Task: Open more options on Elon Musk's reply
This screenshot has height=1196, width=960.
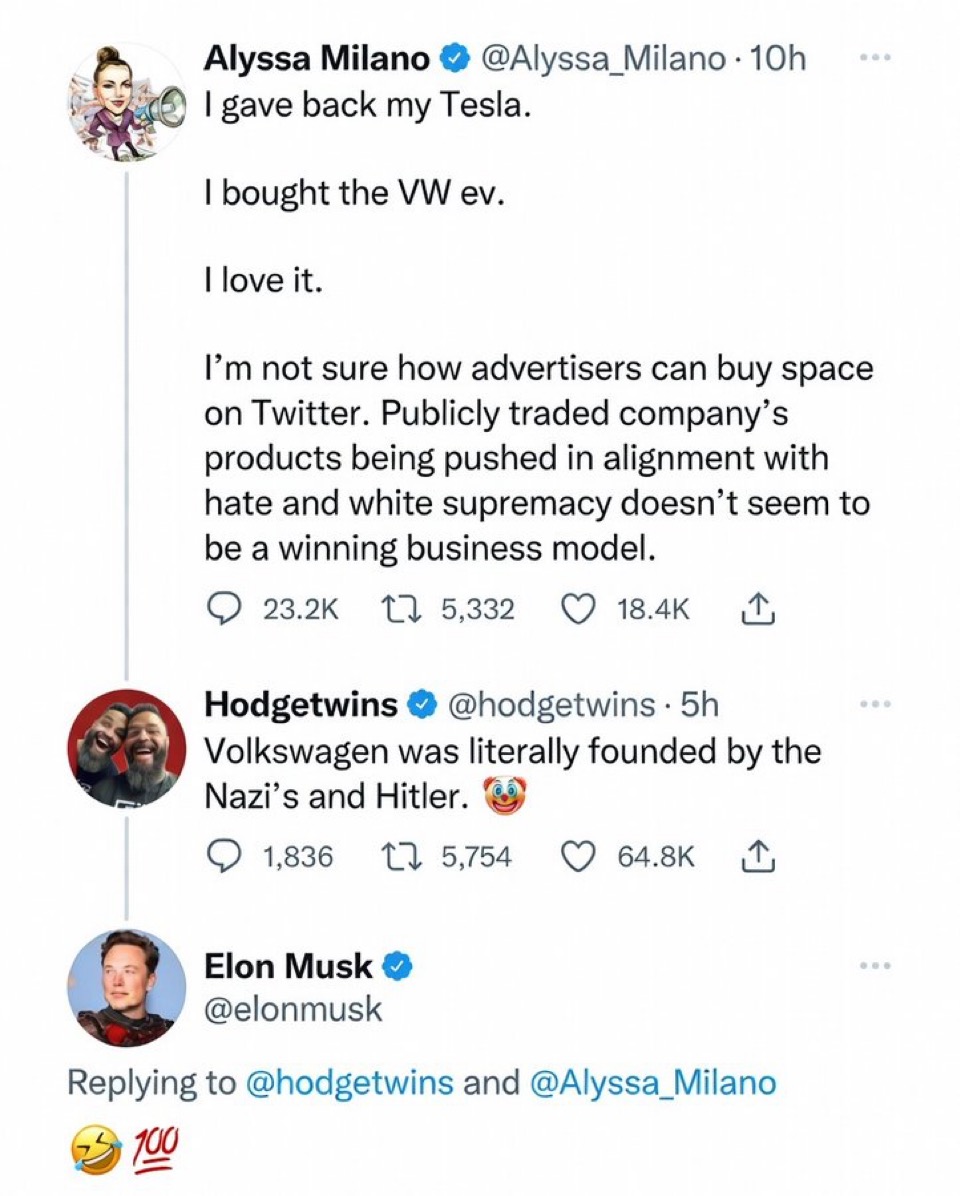Action: click(875, 966)
